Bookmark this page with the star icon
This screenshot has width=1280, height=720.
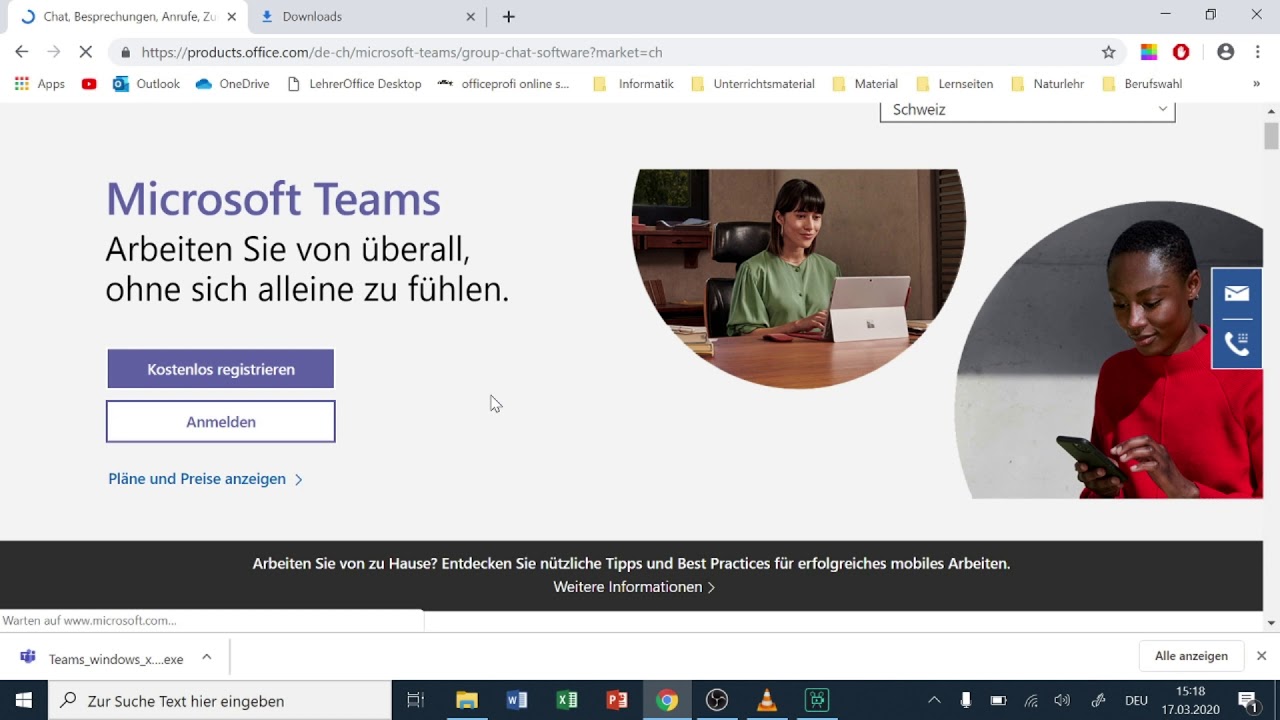(x=1108, y=52)
